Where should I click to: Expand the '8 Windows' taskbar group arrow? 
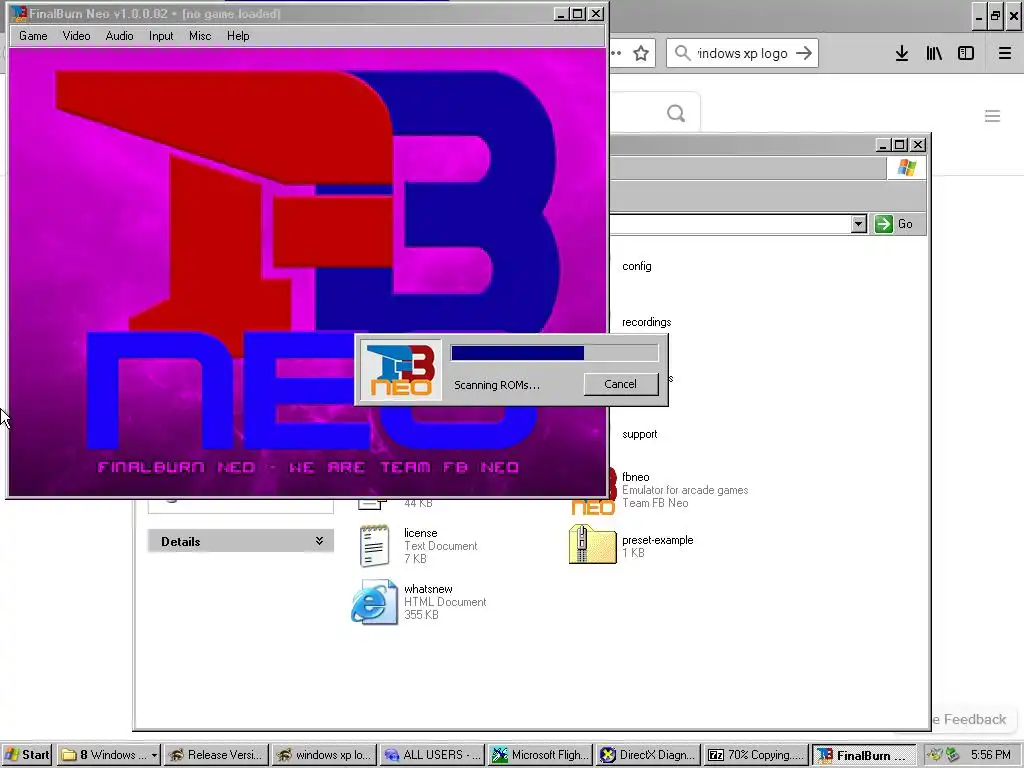[155, 755]
